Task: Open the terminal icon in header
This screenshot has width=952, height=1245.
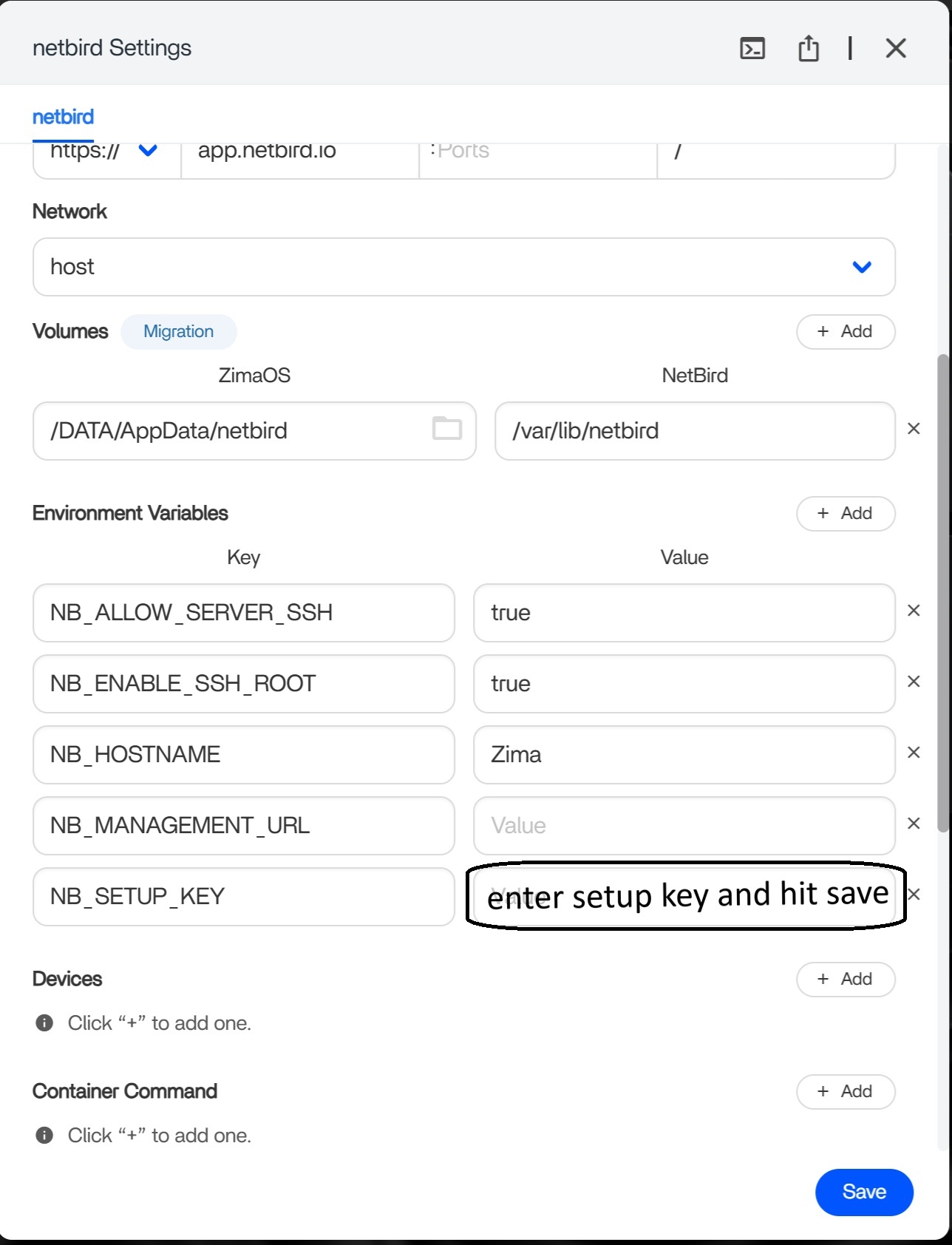Action: (x=752, y=49)
